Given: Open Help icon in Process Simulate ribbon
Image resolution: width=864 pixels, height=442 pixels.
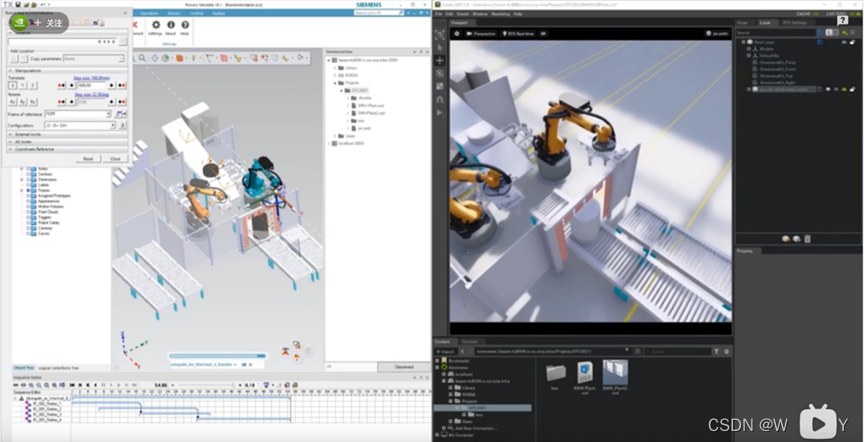Looking at the screenshot, I should pos(185,25).
